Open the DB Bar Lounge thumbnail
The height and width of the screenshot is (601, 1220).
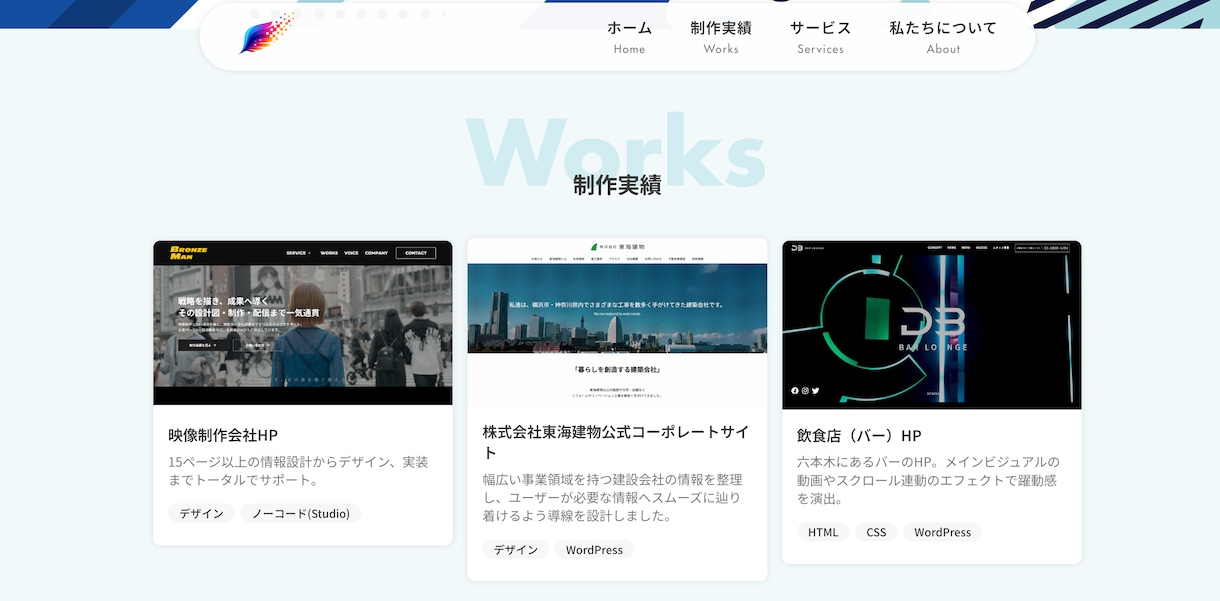pyautogui.click(x=932, y=325)
